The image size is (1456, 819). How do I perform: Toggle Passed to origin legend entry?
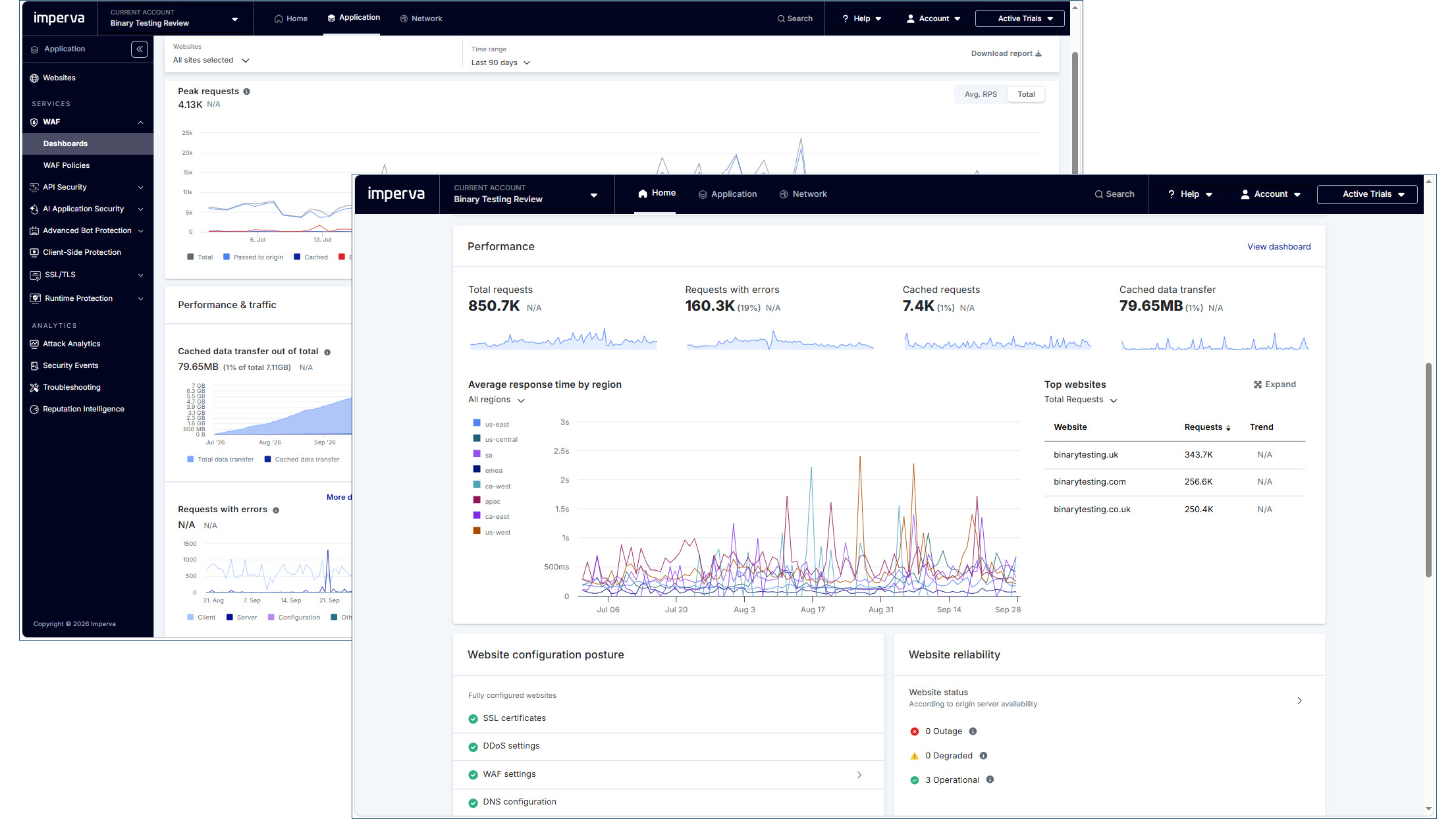point(253,257)
